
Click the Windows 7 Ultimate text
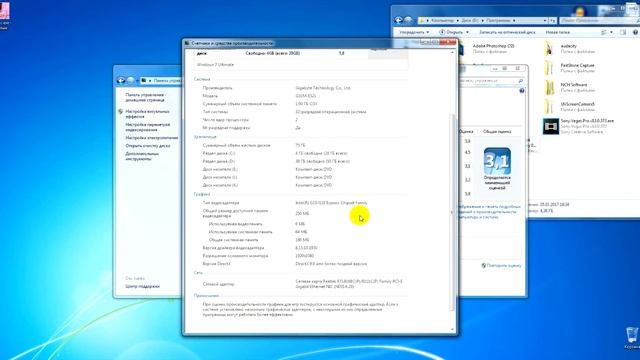point(215,64)
